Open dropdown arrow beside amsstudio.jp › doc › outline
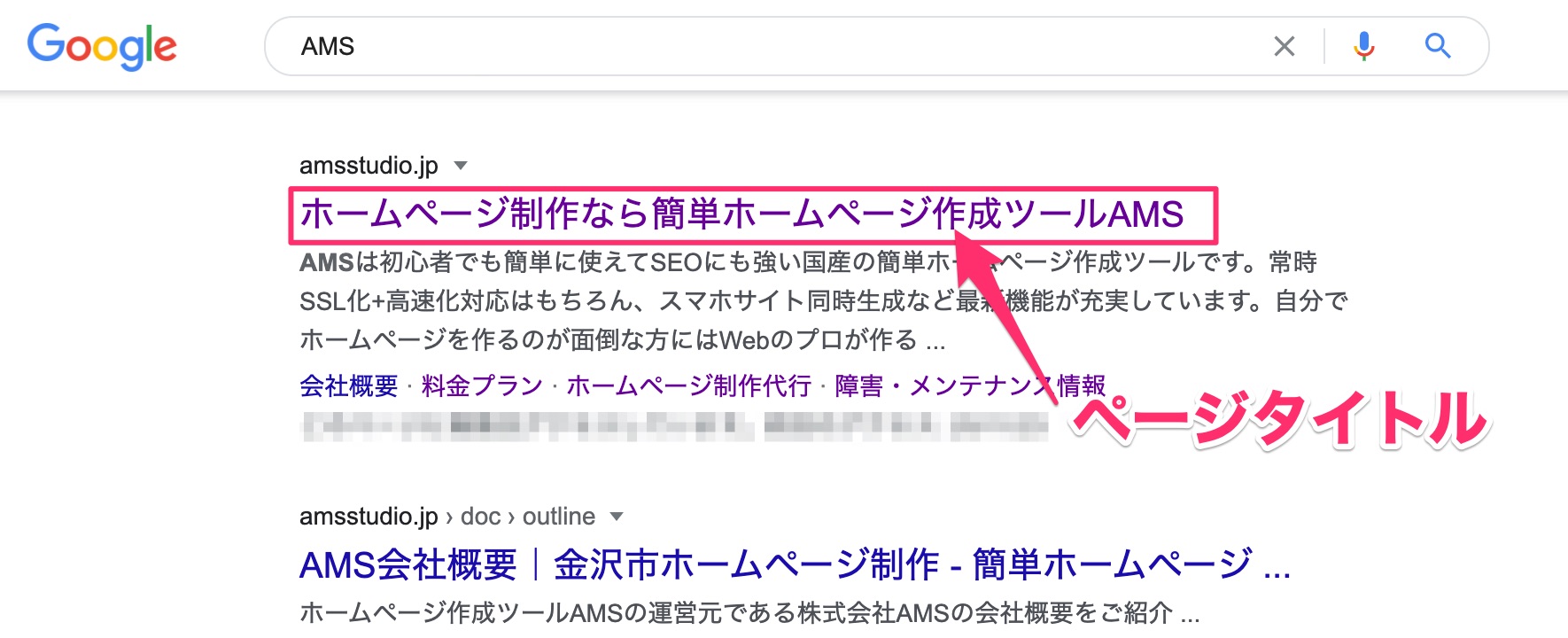 click(x=617, y=517)
